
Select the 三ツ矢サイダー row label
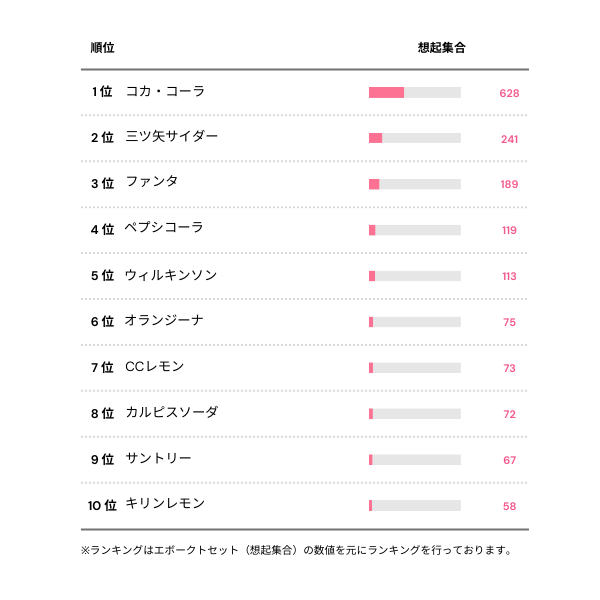(171, 137)
